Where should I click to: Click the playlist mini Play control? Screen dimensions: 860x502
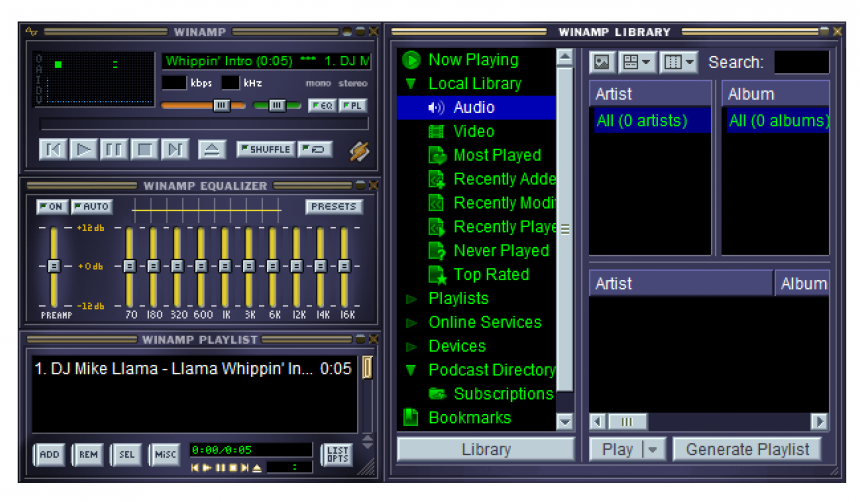(x=207, y=467)
